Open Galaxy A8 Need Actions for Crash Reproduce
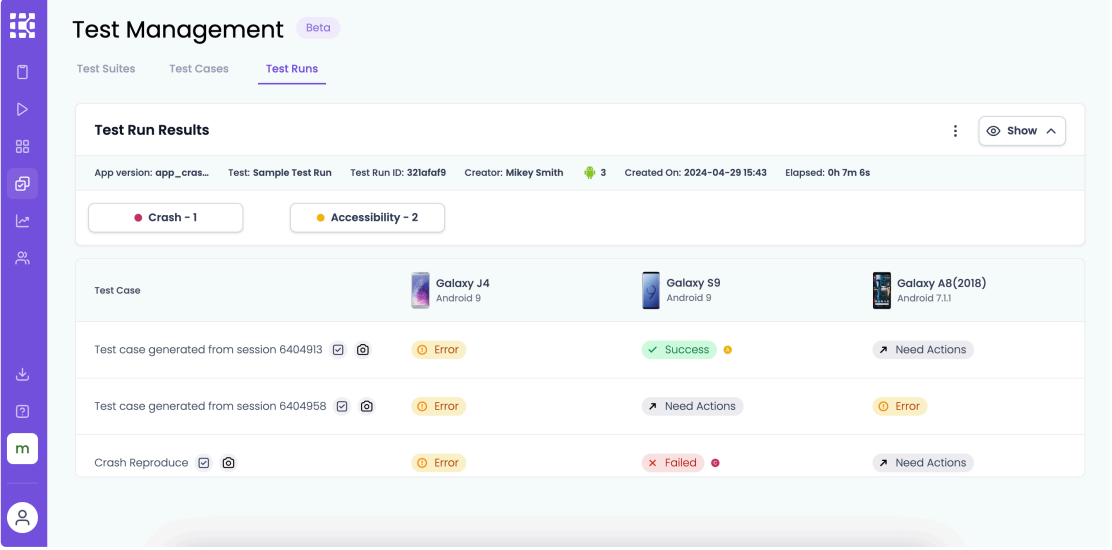The image size is (1112, 550). tap(923, 463)
